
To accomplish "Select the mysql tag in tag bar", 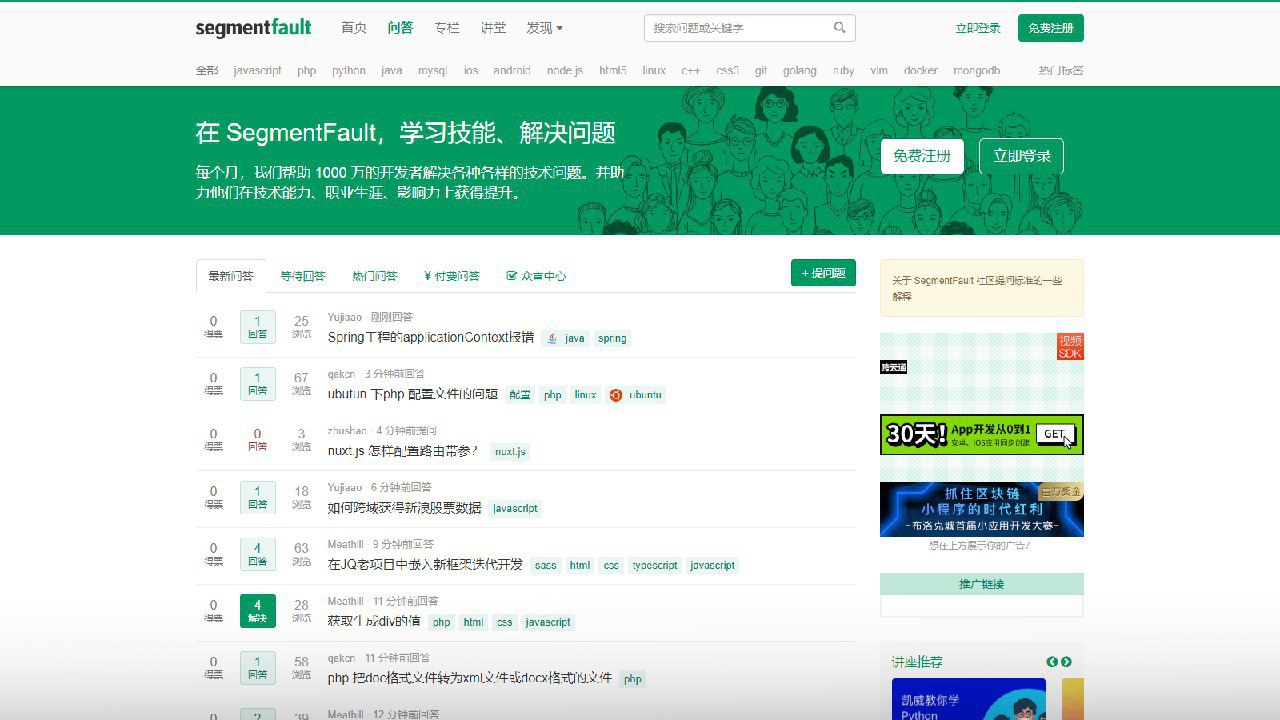I will (x=433, y=71).
